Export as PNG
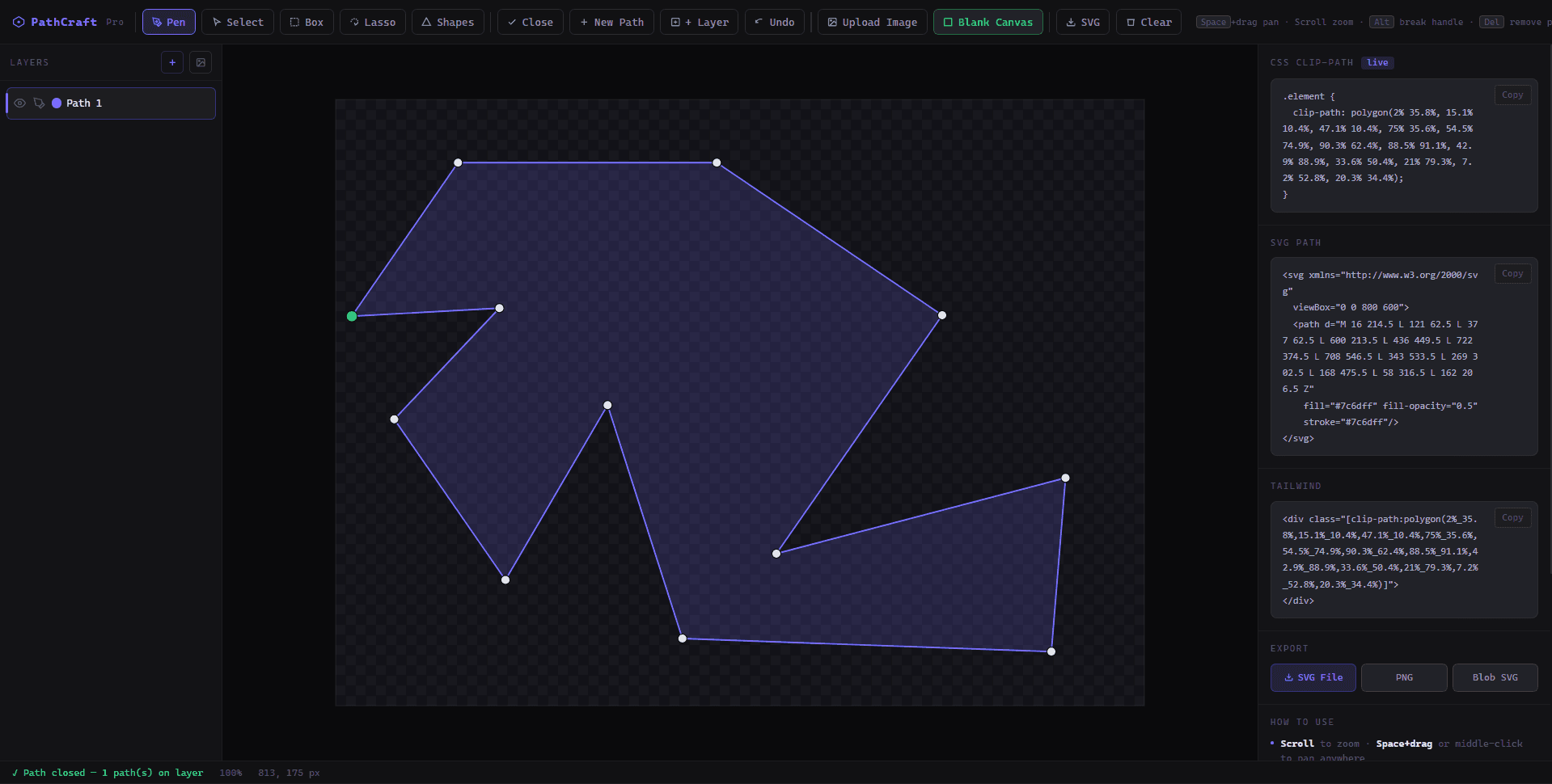Image resolution: width=1552 pixels, height=784 pixels. pos(1404,677)
